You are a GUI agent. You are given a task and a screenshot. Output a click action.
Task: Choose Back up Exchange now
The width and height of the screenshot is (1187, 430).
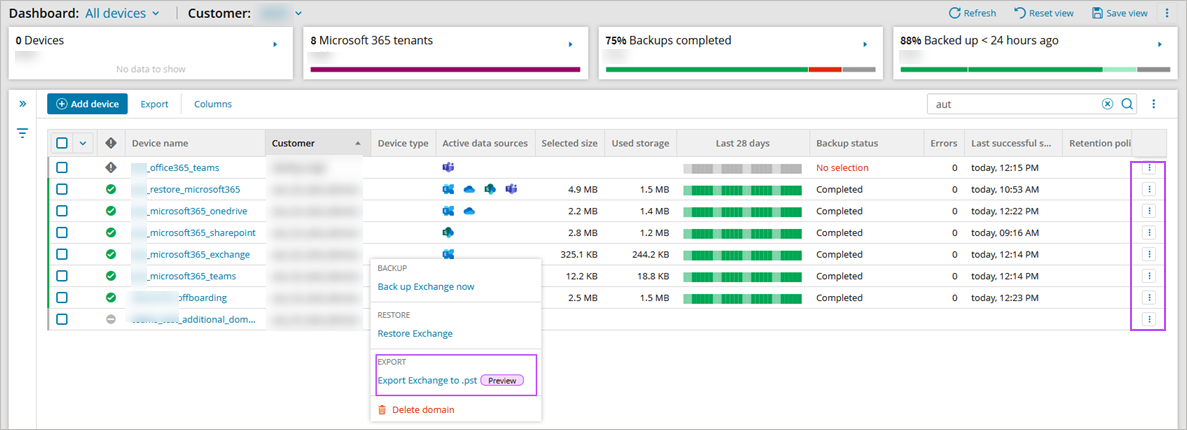tap(426, 287)
